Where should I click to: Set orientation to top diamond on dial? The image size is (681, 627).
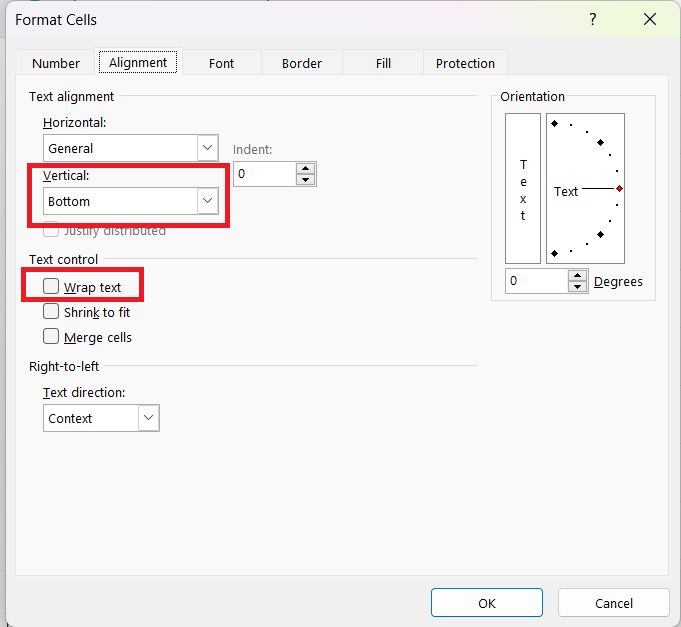[x=555, y=124]
